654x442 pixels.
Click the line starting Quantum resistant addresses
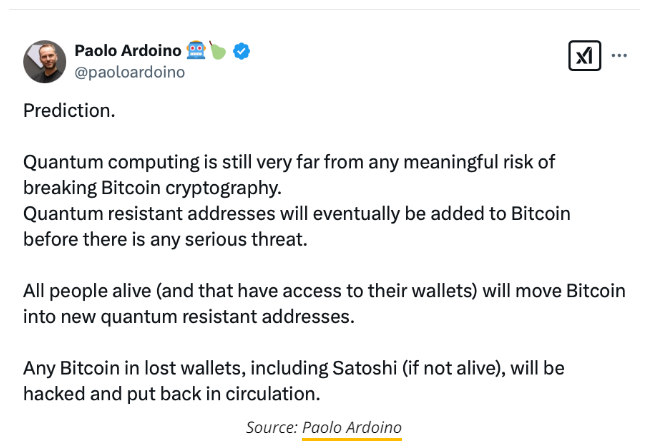297,214
